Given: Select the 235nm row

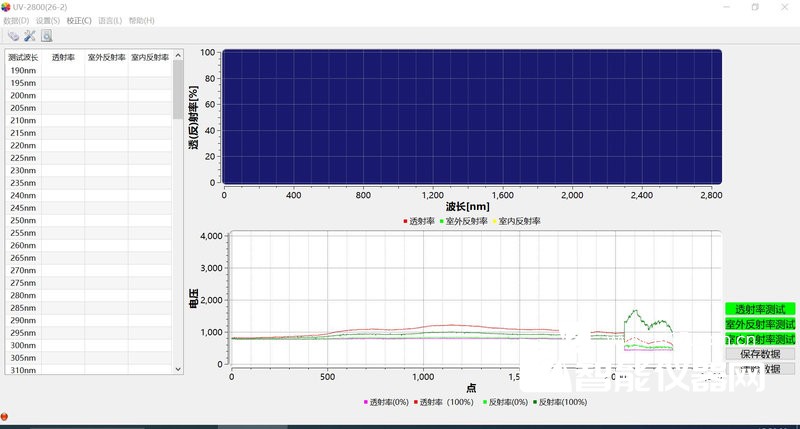Looking at the screenshot, I should (x=89, y=183).
